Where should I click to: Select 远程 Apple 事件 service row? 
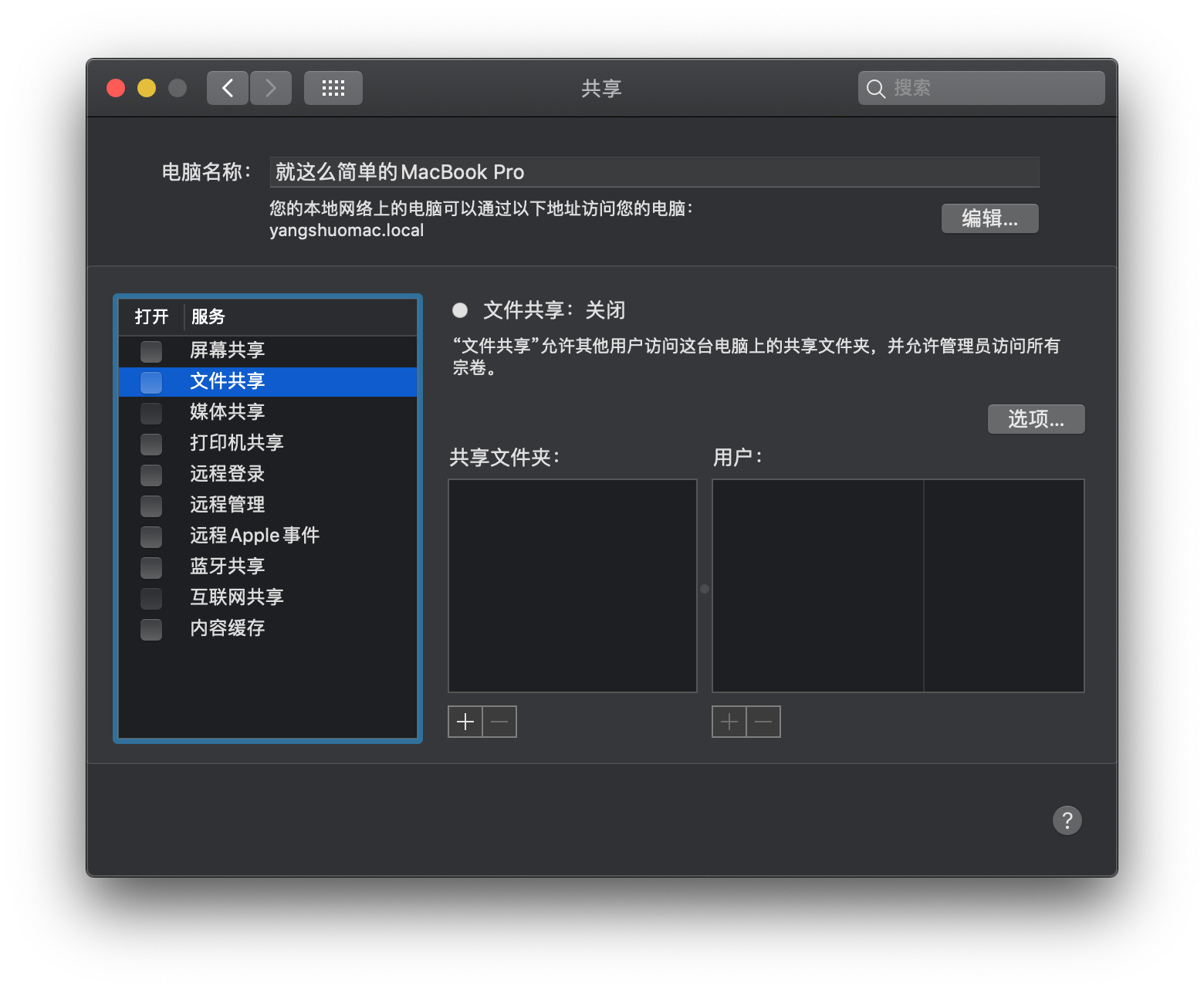pos(255,536)
